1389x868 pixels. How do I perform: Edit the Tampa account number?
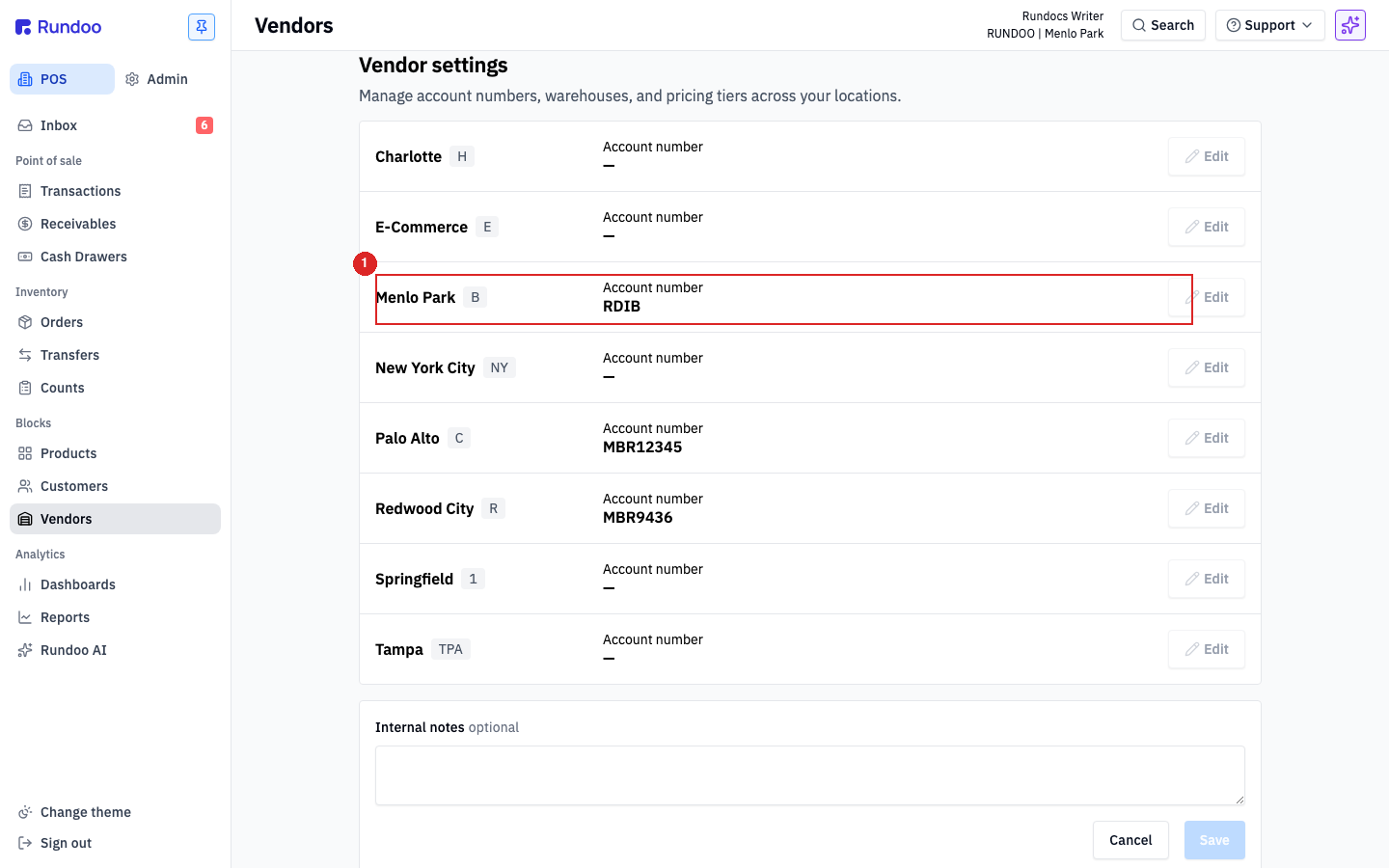1207,649
